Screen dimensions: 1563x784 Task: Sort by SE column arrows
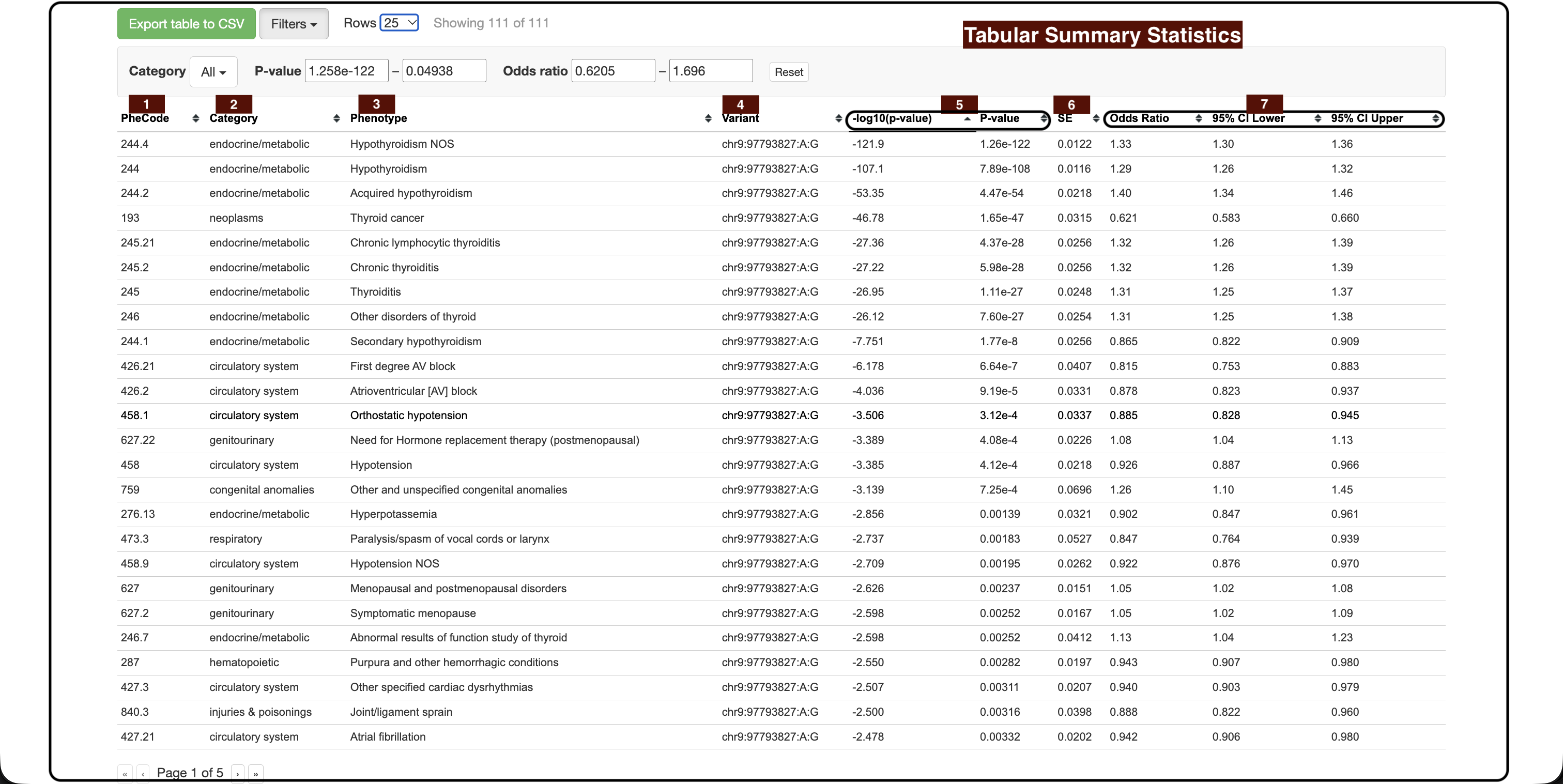tap(1096, 118)
